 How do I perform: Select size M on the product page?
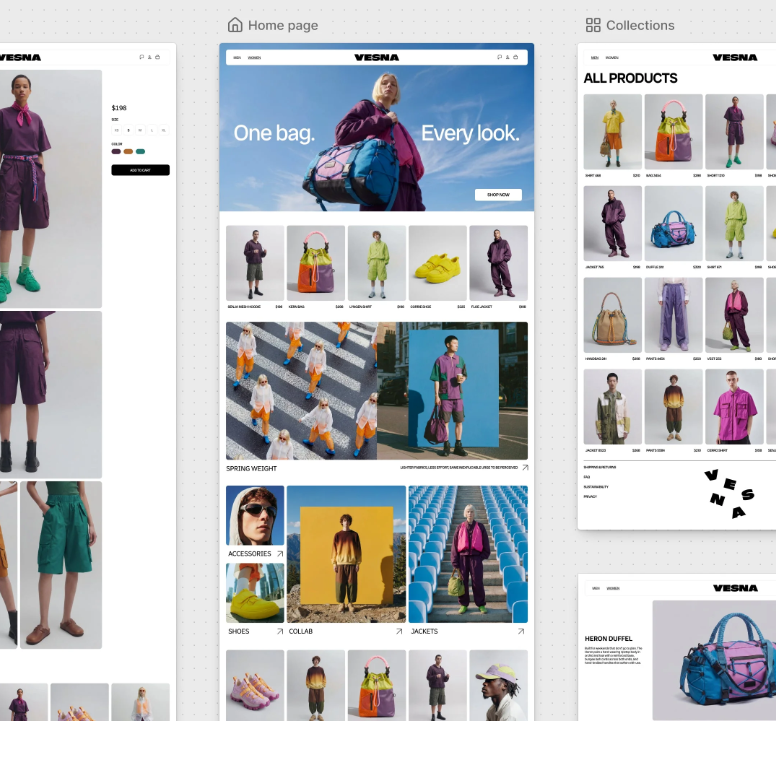tap(141, 130)
